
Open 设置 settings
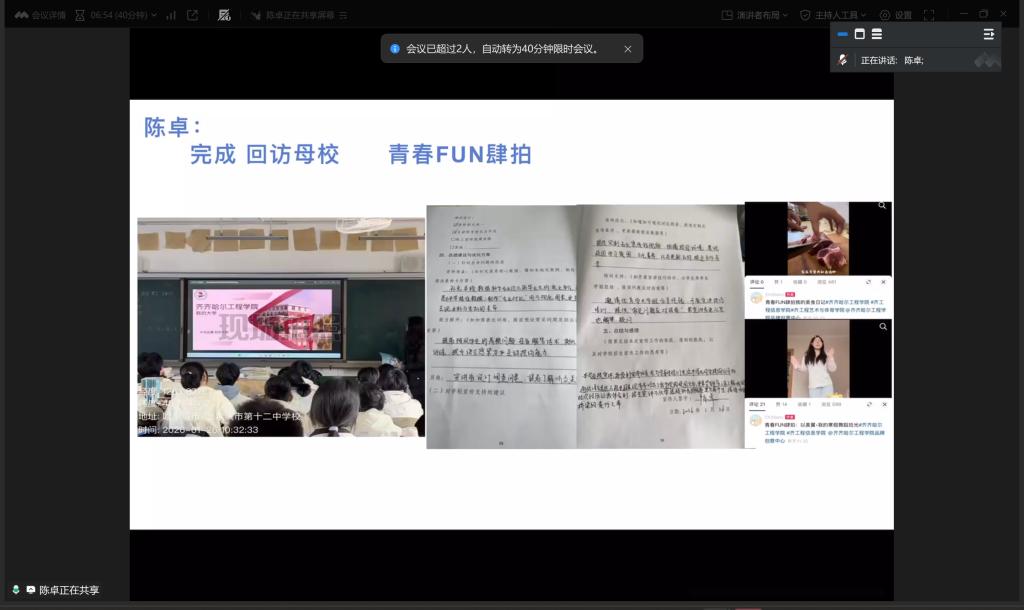[895, 15]
